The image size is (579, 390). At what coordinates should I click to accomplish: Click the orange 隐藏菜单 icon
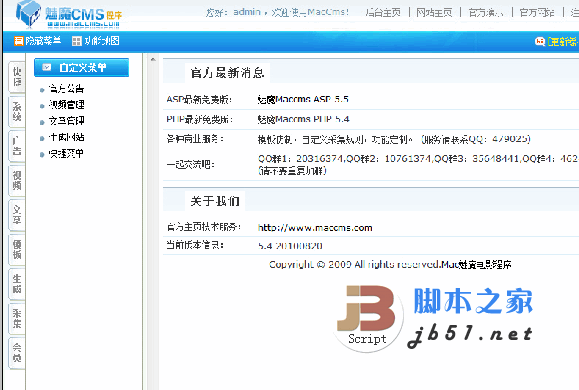pos(18,41)
